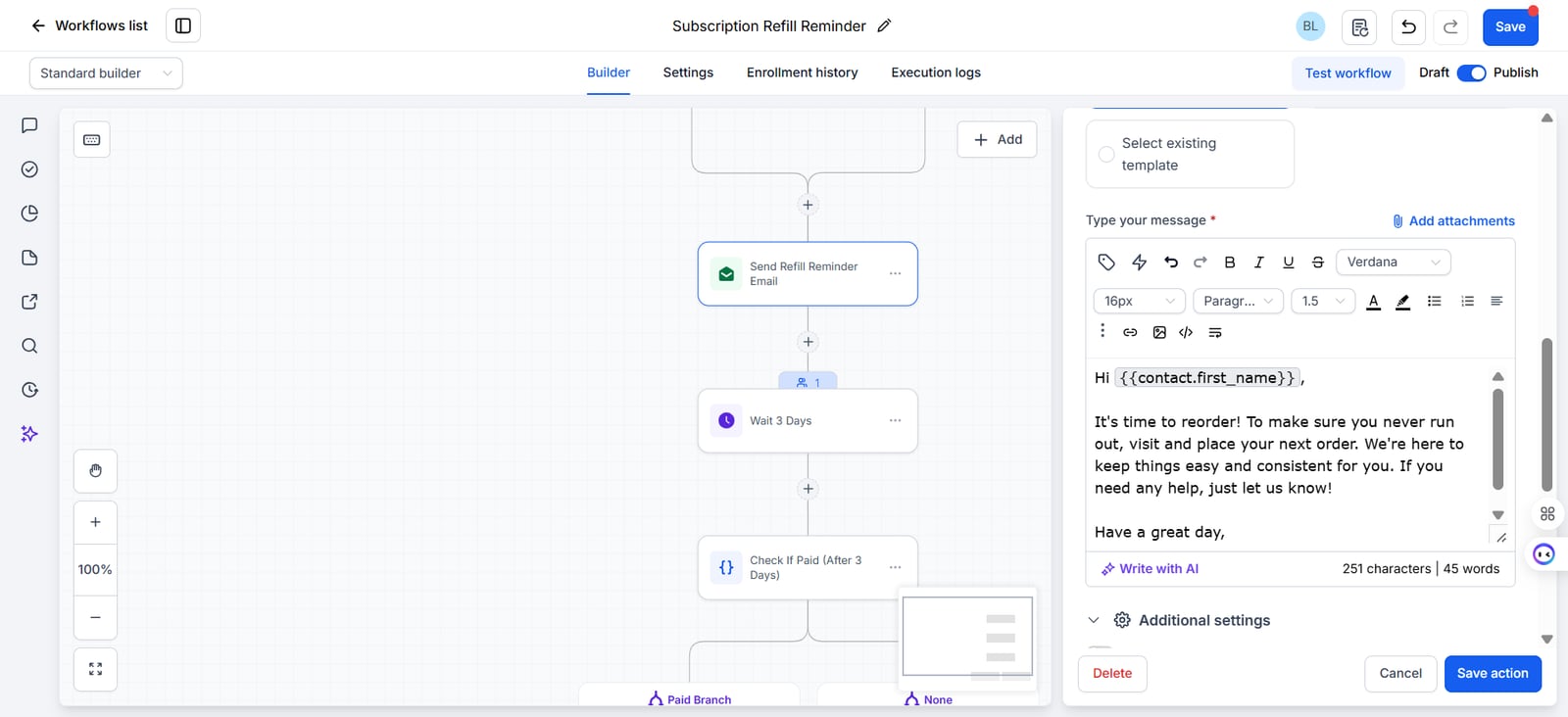Click Write with AI
The image size is (1568, 717).
tap(1150, 568)
